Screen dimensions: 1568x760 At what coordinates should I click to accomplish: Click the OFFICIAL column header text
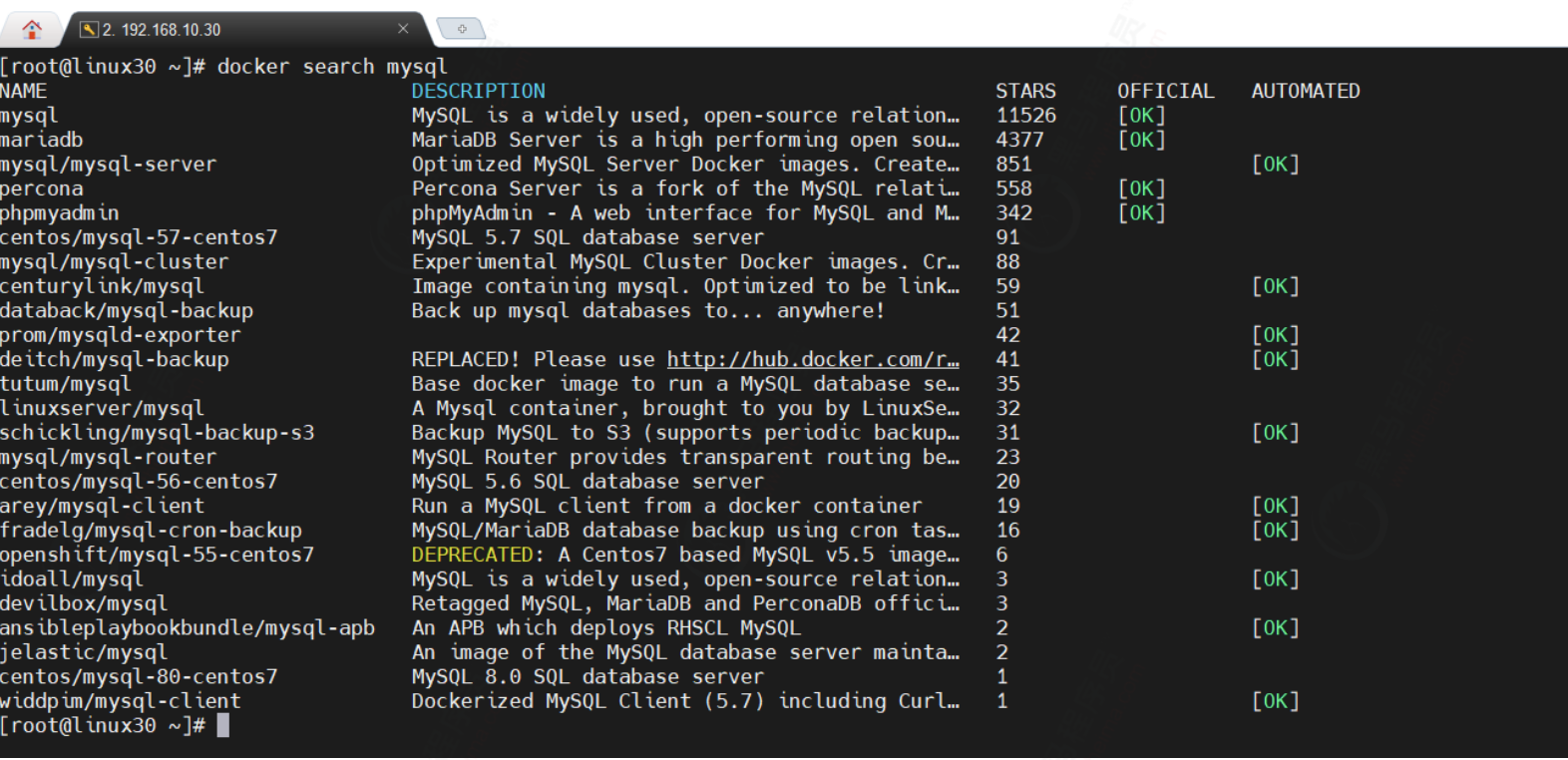pos(1165,91)
